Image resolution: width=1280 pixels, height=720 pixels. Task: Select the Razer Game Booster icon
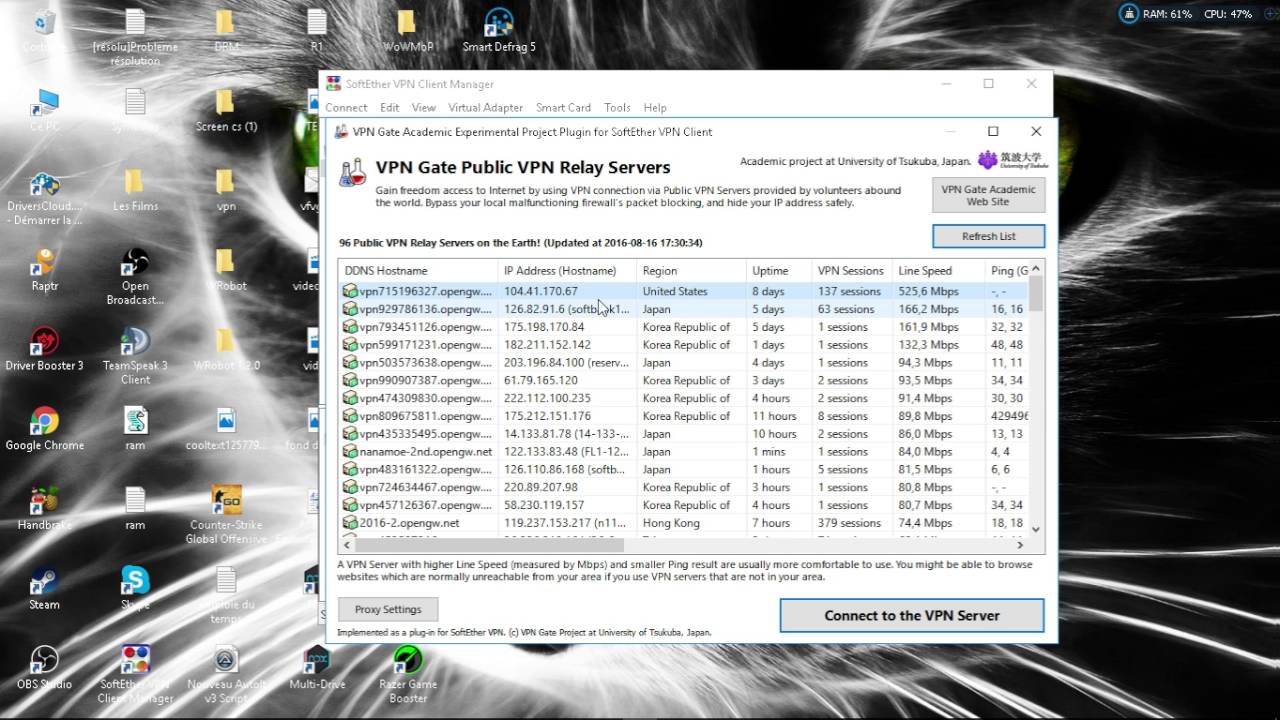408,675
